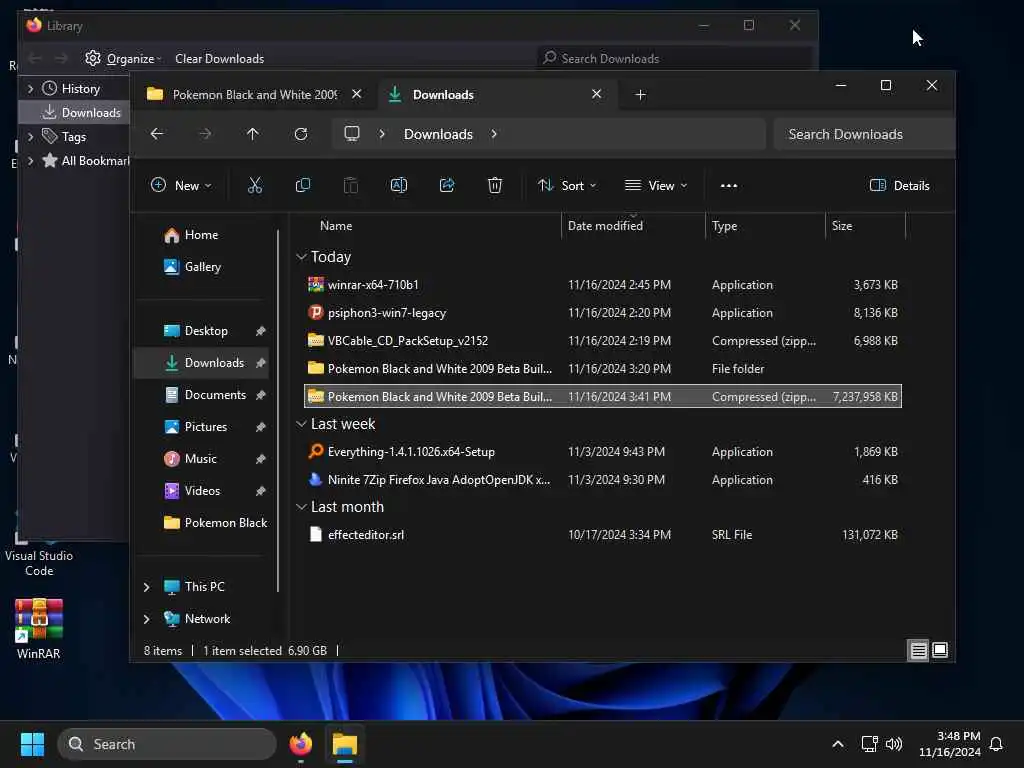Click the Copy icon in Explorer toolbar
Image resolution: width=1024 pixels, height=768 pixels.
302,185
